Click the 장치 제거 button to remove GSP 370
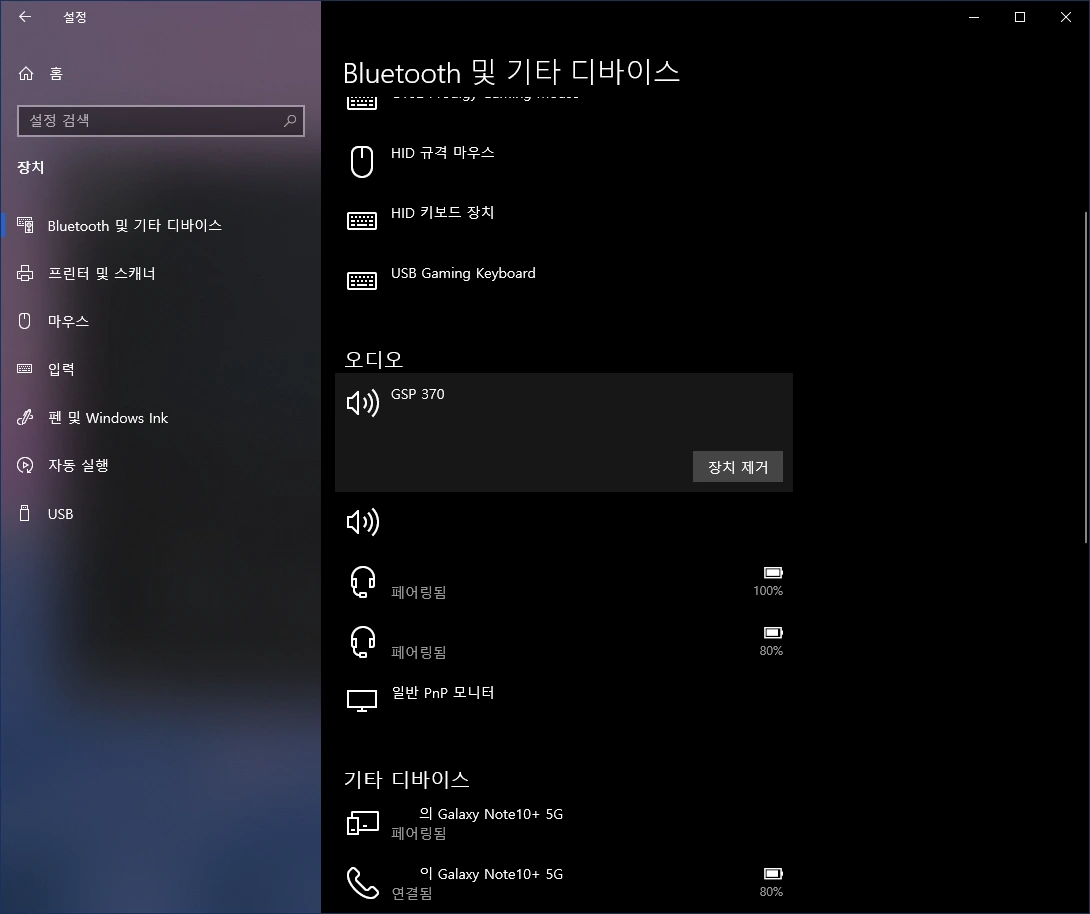Image resolution: width=1090 pixels, height=914 pixels. click(x=737, y=466)
